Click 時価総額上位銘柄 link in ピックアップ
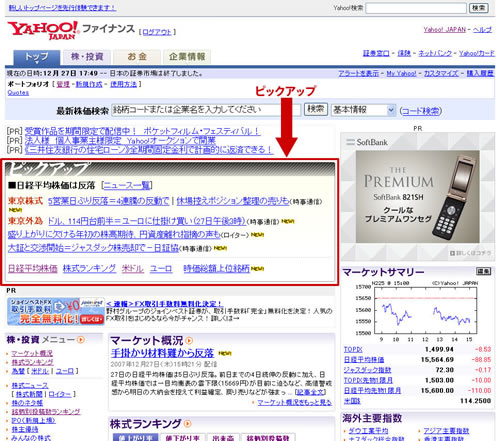500x441 pixels. pyautogui.click(x=216, y=268)
